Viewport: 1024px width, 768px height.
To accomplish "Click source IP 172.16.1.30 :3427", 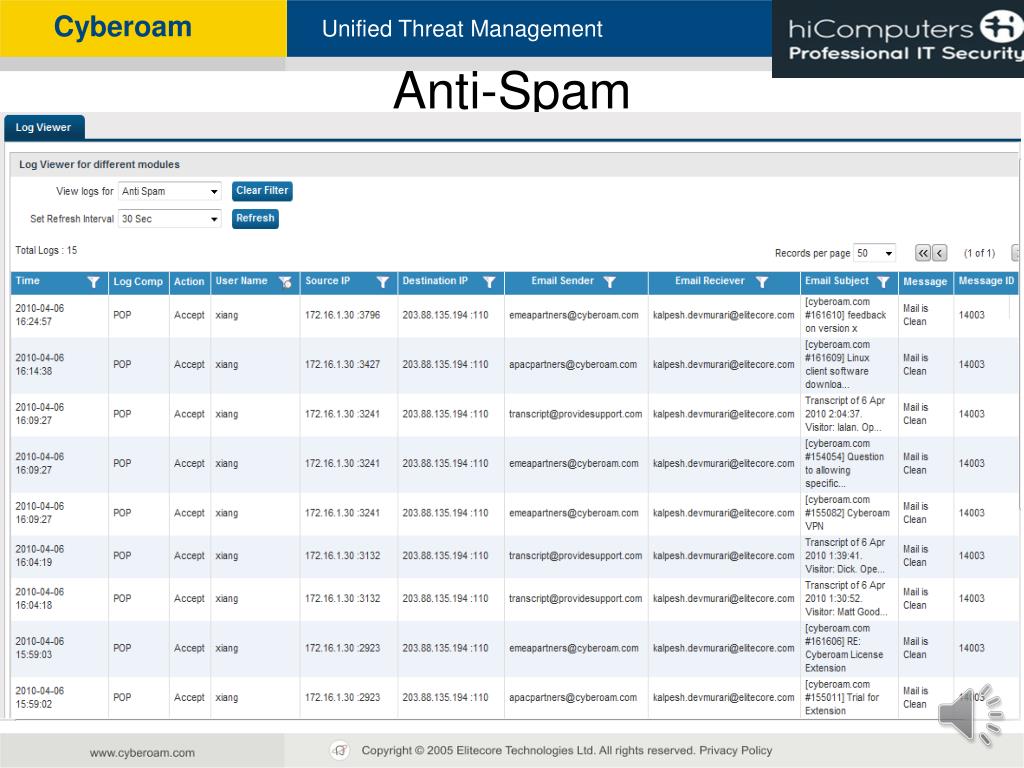I will [342, 364].
